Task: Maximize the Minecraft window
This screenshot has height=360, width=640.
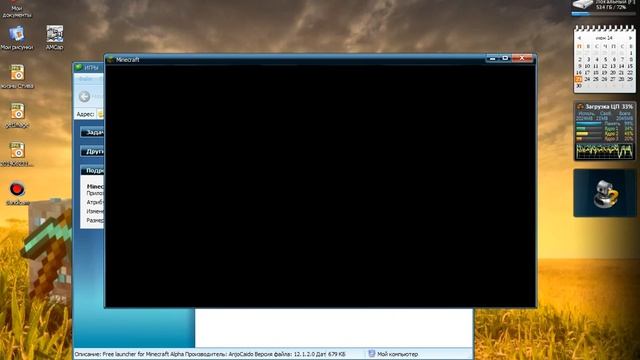Action: [x=505, y=59]
